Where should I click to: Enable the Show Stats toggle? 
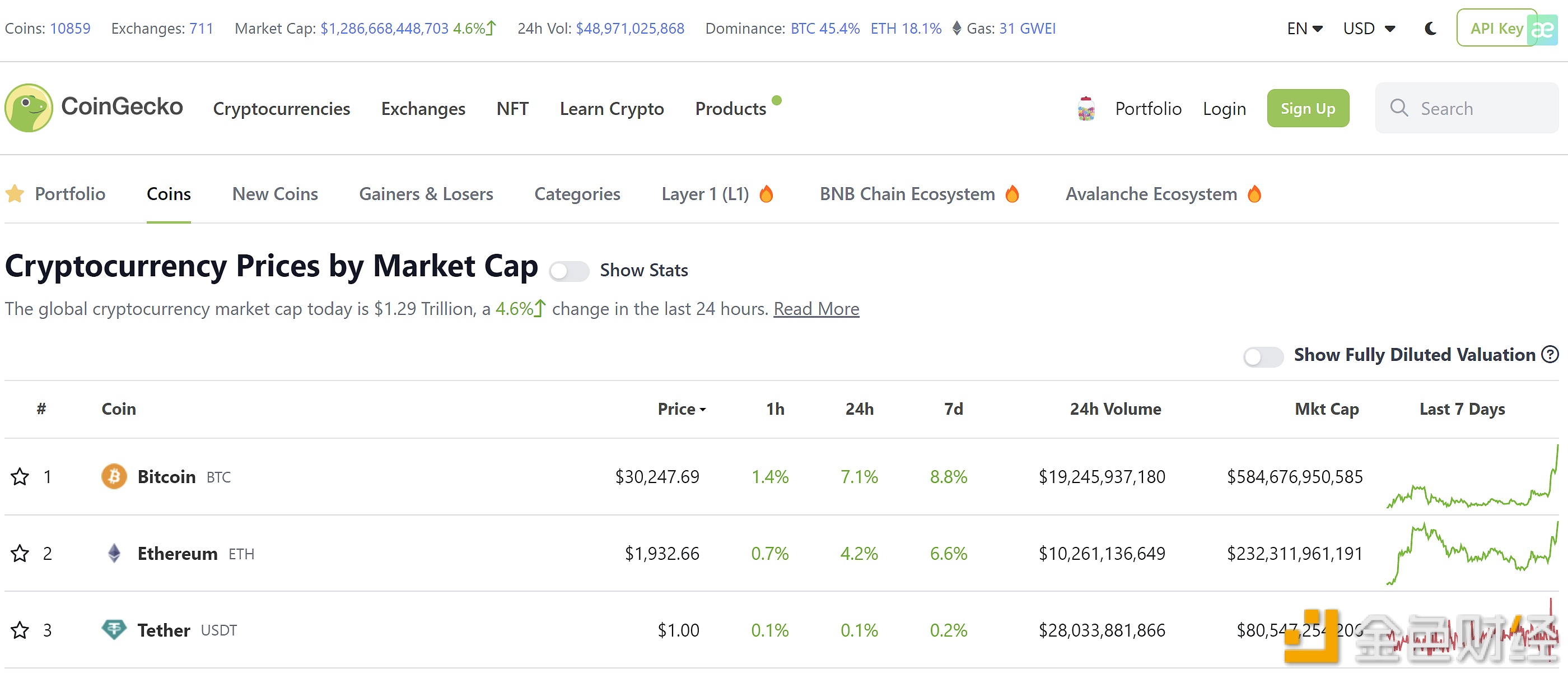568,271
